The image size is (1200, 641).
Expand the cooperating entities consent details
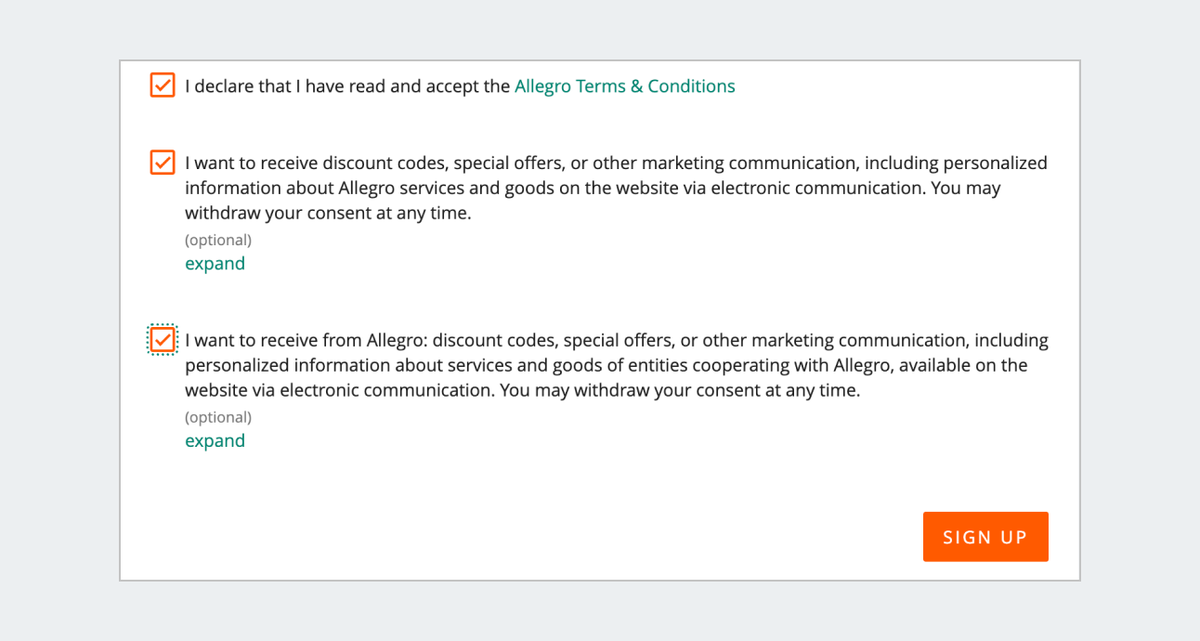pos(215,441)
